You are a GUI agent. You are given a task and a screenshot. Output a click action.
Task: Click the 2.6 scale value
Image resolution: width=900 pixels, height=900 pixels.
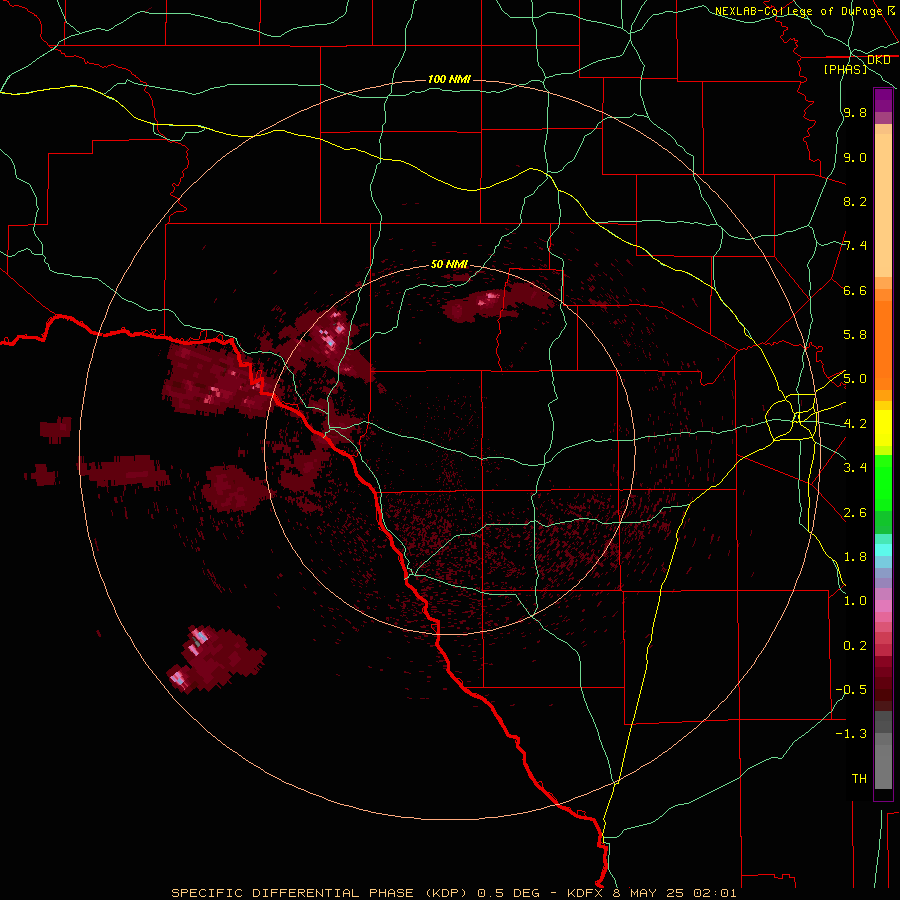(x=855, y=513)
